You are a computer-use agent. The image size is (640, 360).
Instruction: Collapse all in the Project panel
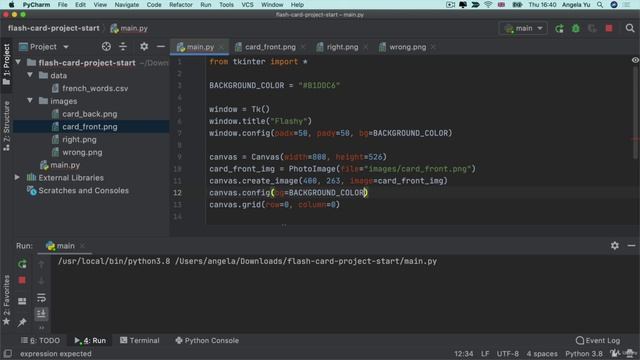click(x=123, y=47)
